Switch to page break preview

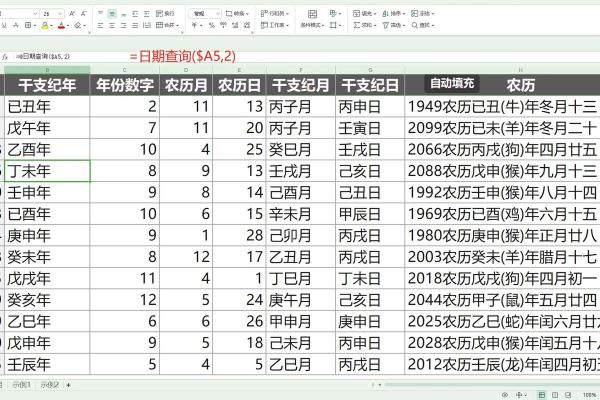pos(568,395)
